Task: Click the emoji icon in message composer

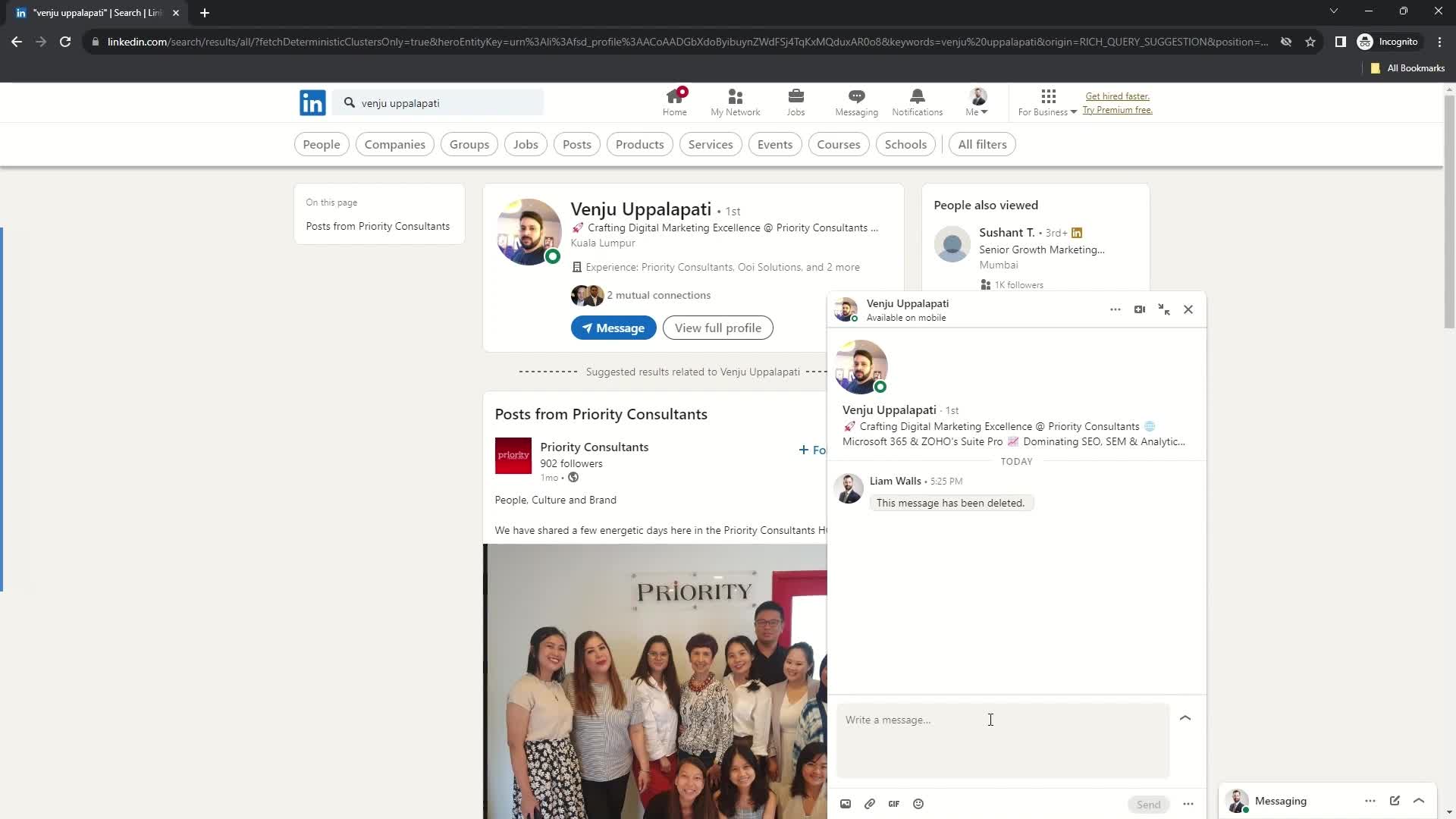Action: tap(920, 804)
